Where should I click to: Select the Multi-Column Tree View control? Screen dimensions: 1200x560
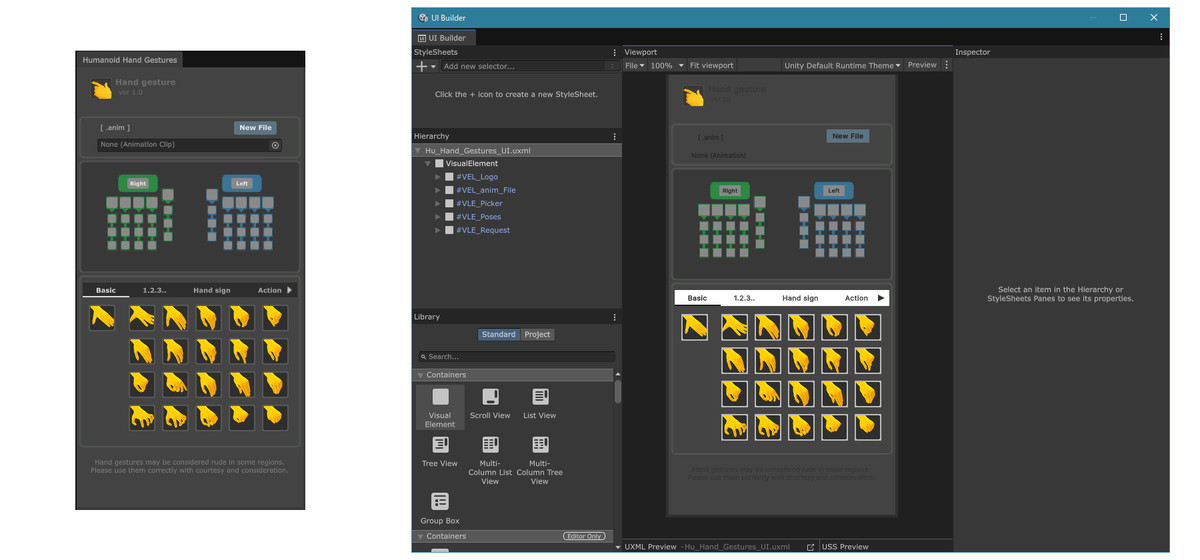540,460
